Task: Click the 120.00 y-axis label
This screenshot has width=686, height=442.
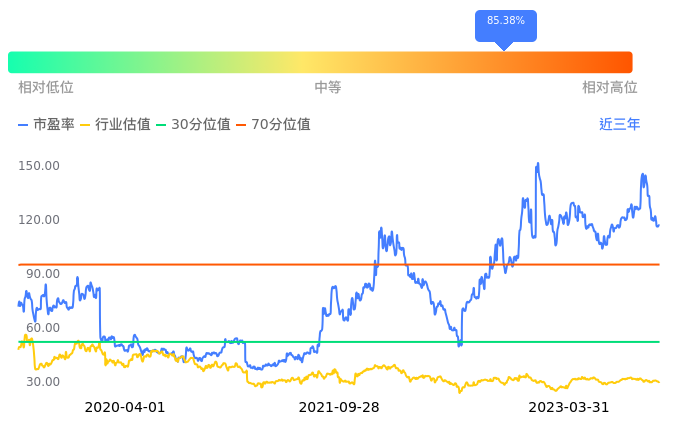Action: [x=39, y=220]
